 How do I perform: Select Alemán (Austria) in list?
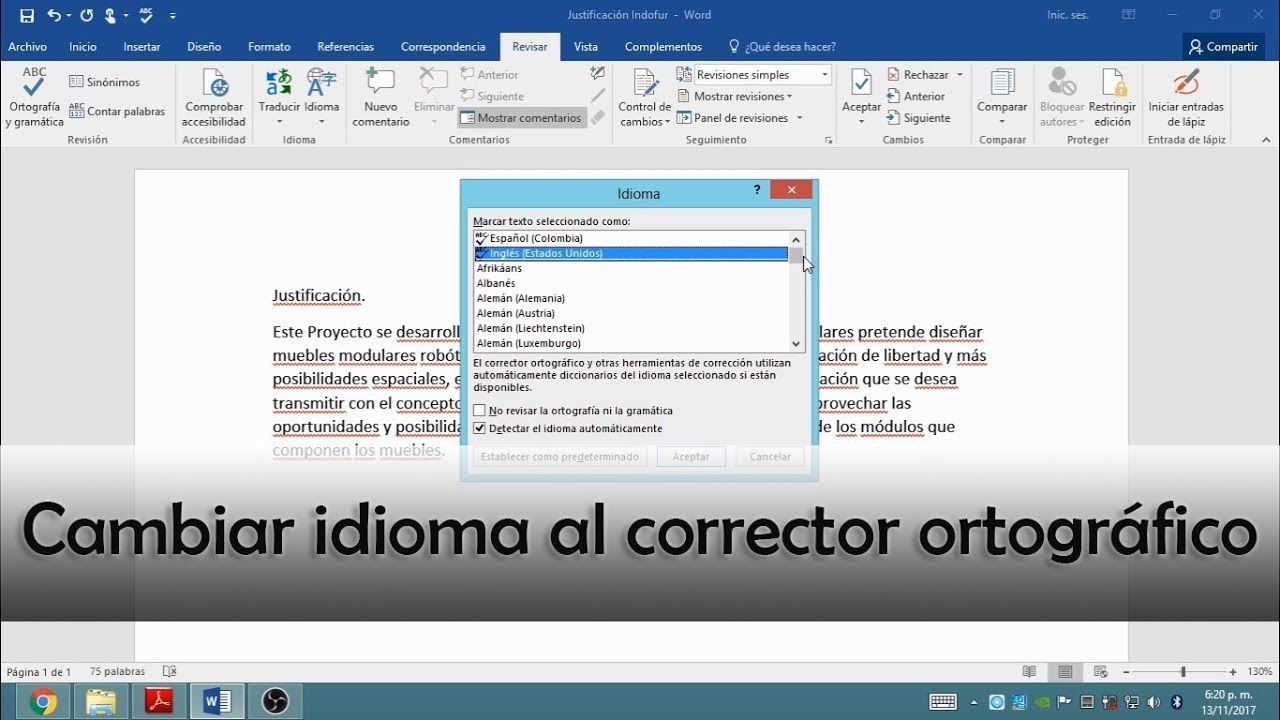[x=631, y=313]
